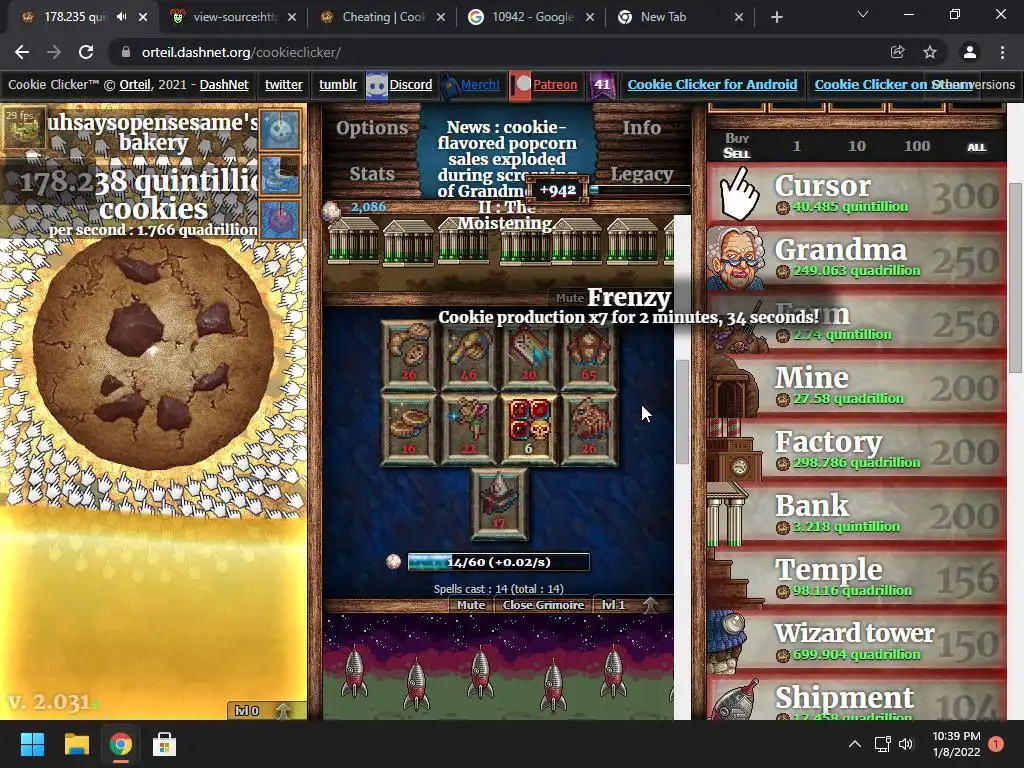This screenshot has width=1024, height=768.
Task: Open the tumblr link
Action: coord(338,84)
